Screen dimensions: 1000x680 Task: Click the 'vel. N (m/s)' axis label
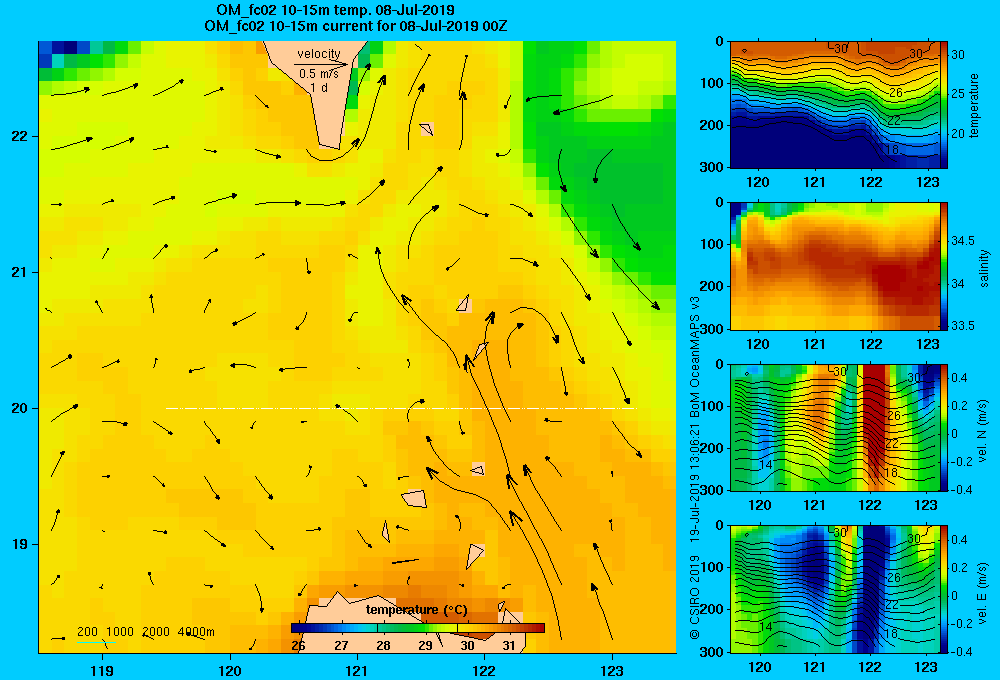coord(983,431)
